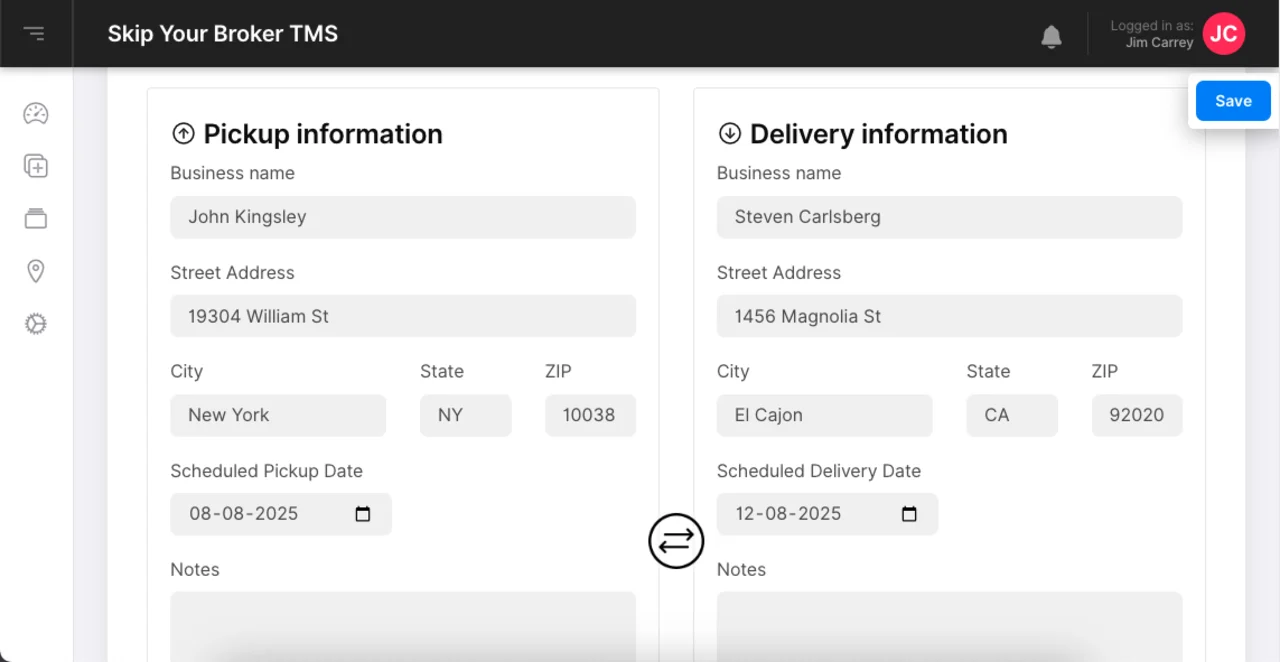Screen dimensions: 1280x662
Task: Click the delivery State field CA
Action: point(1011,415)
